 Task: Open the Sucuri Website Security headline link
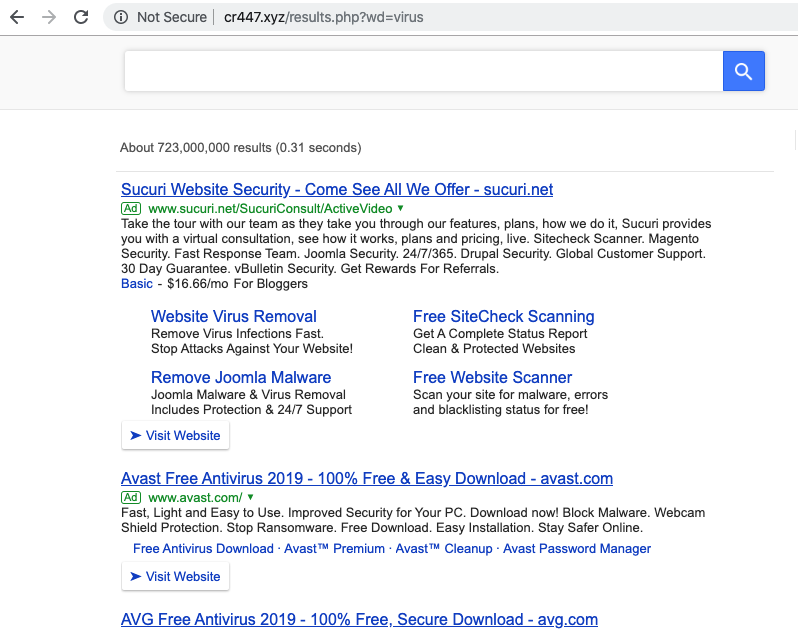[337, 189]
